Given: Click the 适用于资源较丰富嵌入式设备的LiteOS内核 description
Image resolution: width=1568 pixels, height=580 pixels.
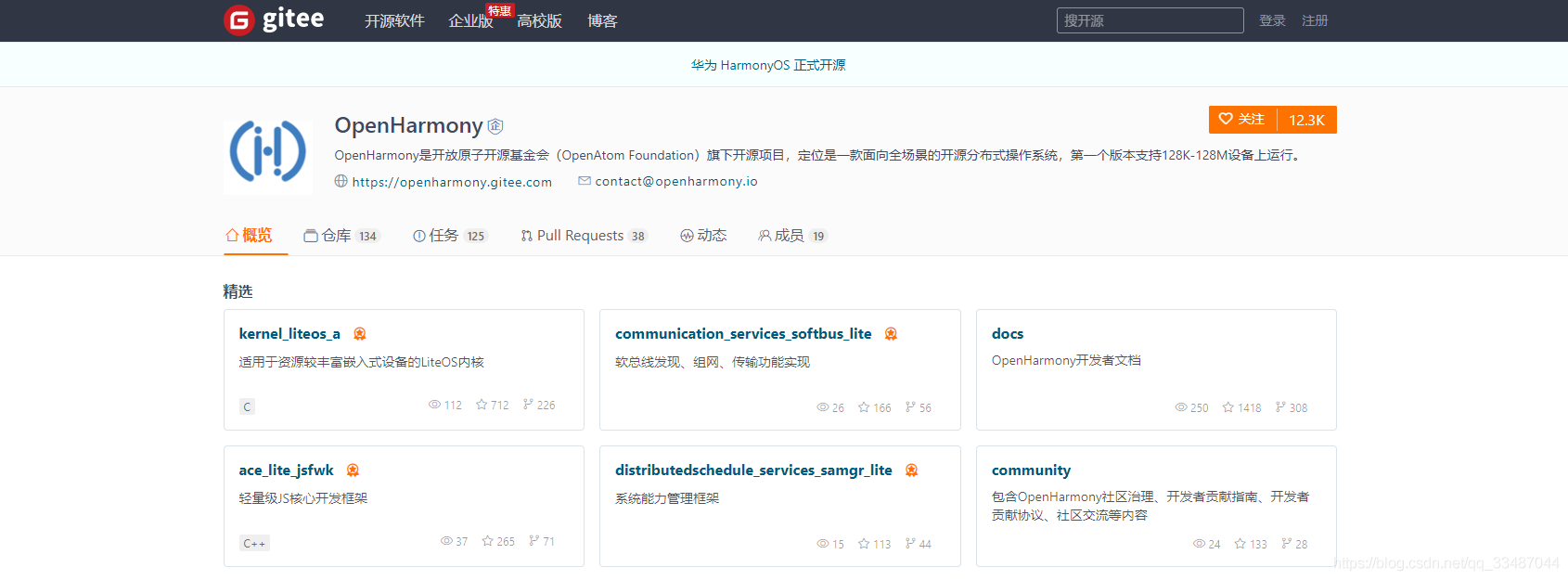Looking at the screenshot, I should [362, 362].
